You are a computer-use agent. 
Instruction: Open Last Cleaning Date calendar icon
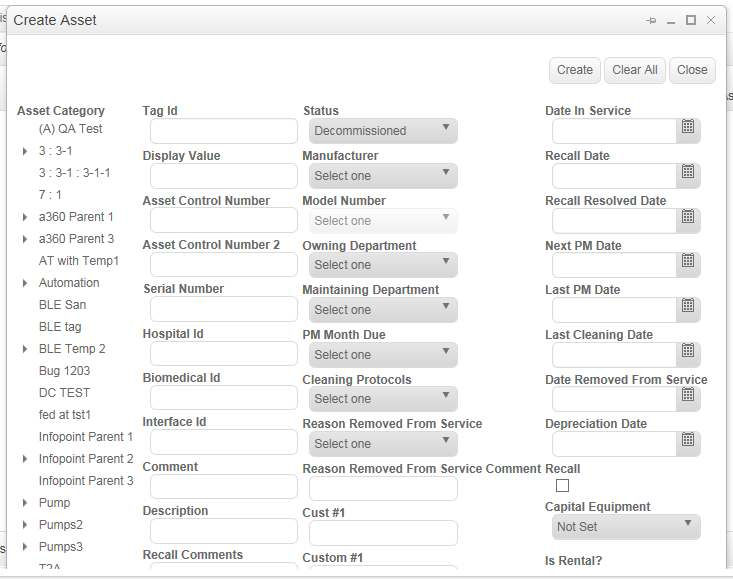click(x=688, y=350)
